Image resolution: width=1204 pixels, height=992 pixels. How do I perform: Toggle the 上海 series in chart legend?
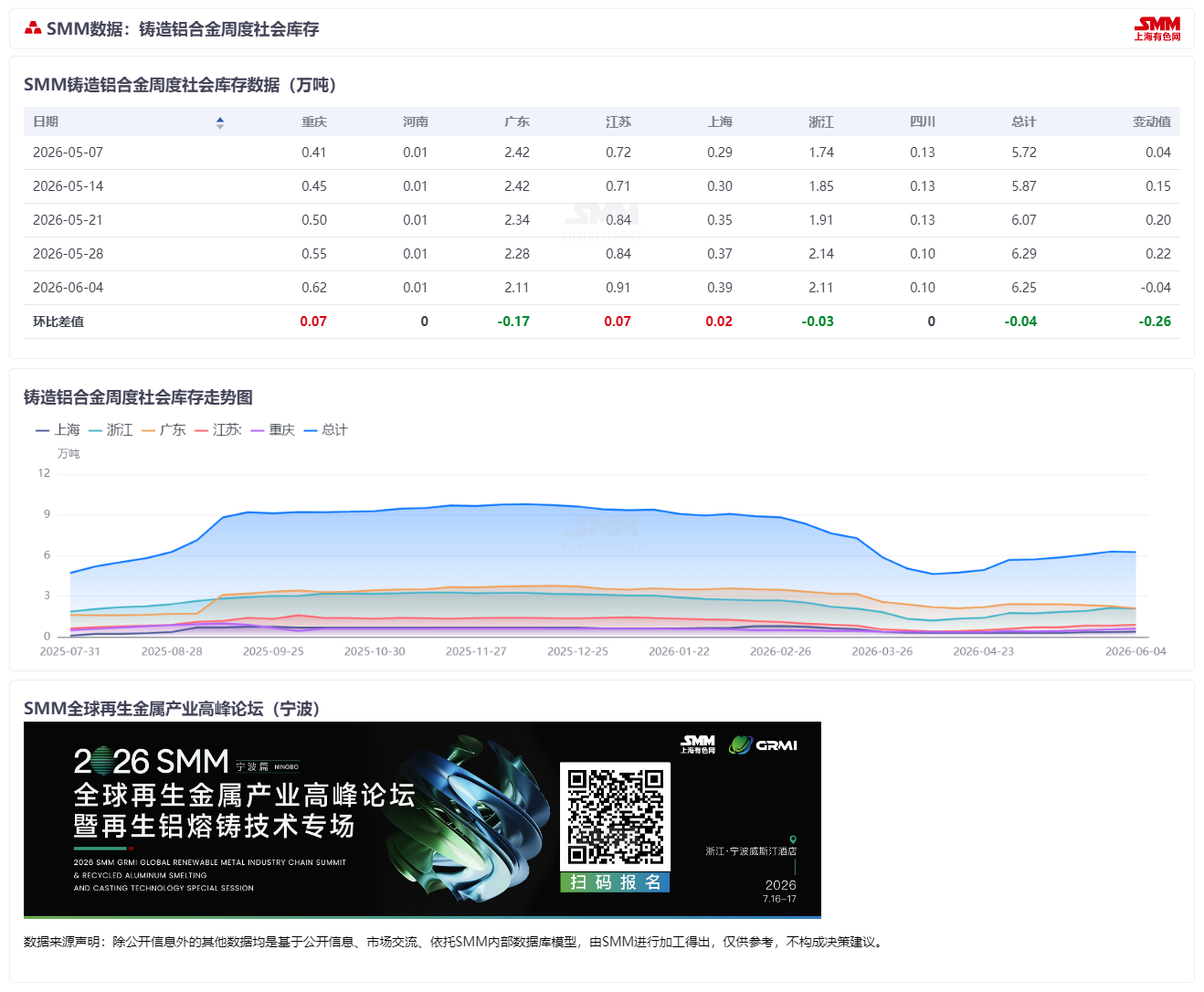58,429
